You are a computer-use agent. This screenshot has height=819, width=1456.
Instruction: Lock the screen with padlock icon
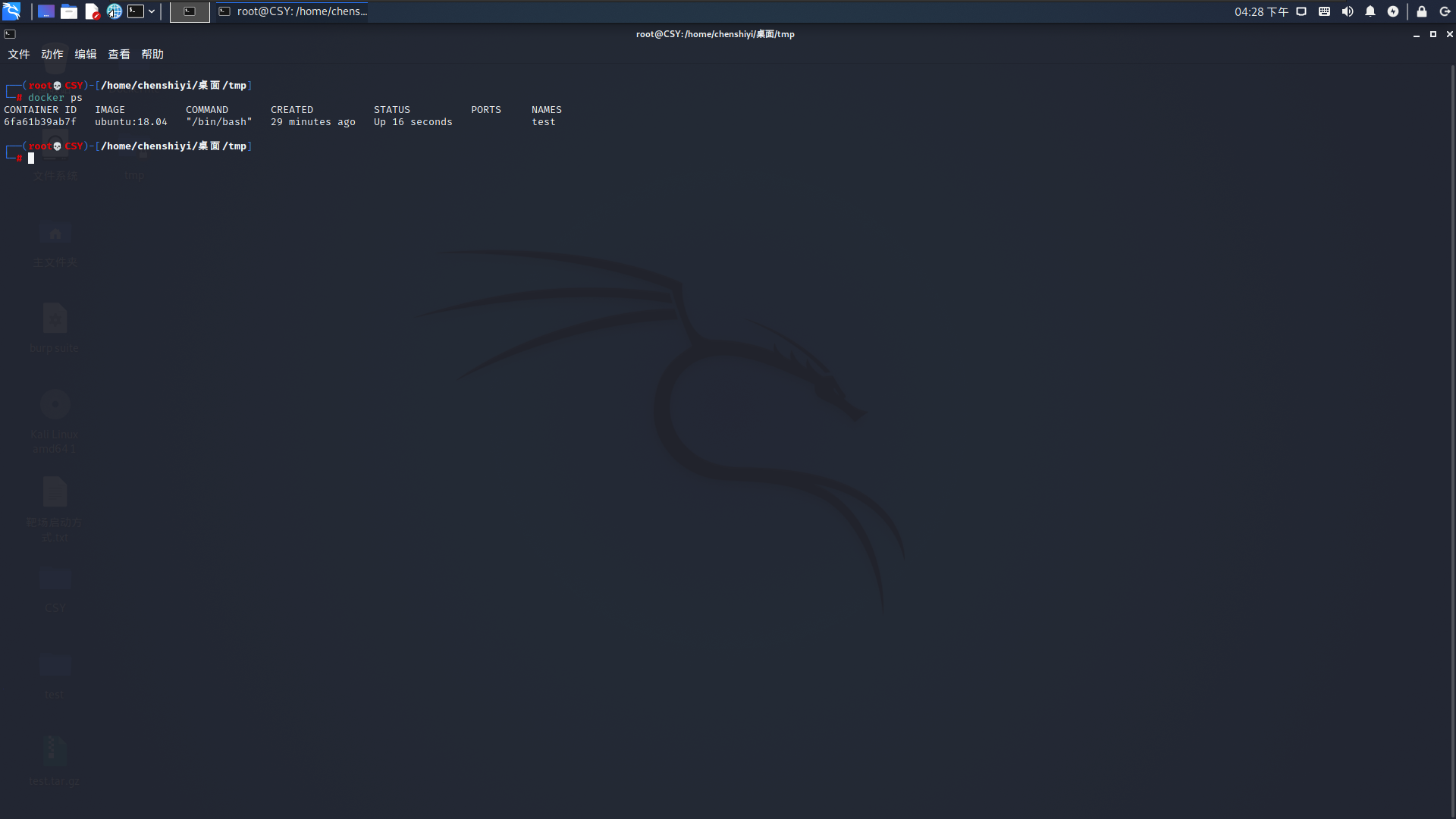[x=1422, y=11]
